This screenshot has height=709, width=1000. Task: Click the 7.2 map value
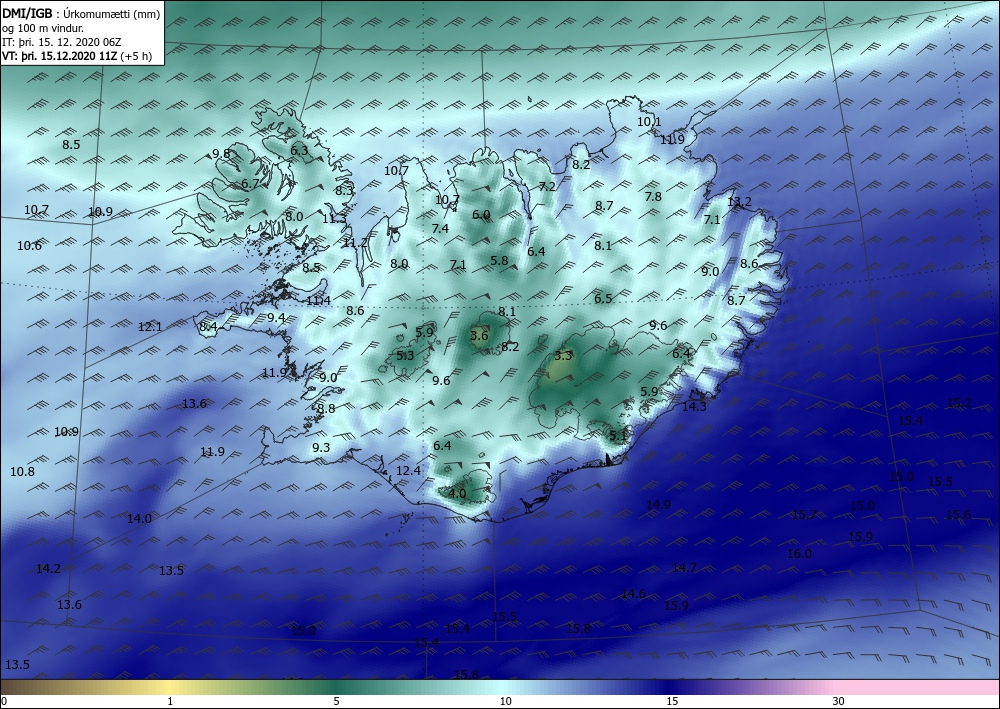click(547, 187)
